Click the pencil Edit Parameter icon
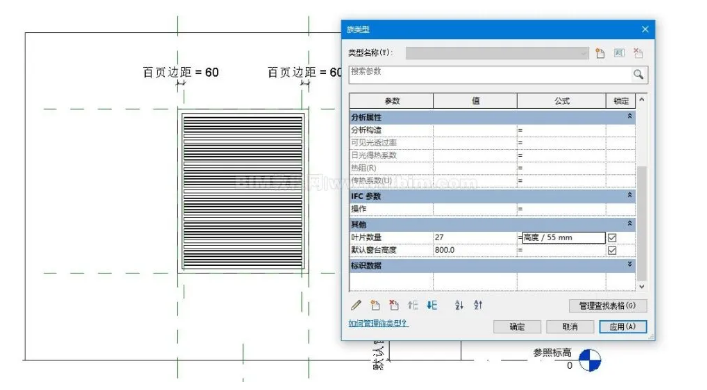This screenshot has width=707, height=390. (x=356, y=305)
